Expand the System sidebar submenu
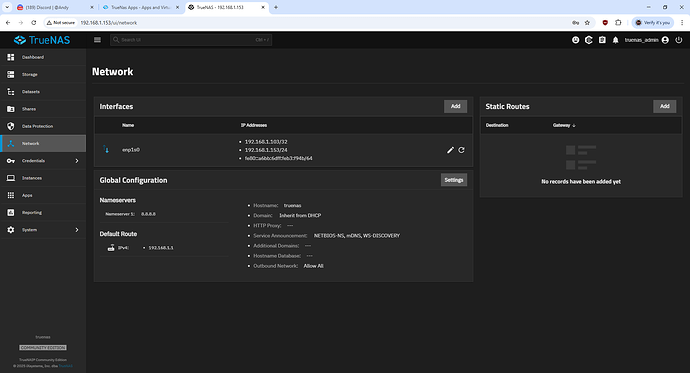 (x=43, y=230)
